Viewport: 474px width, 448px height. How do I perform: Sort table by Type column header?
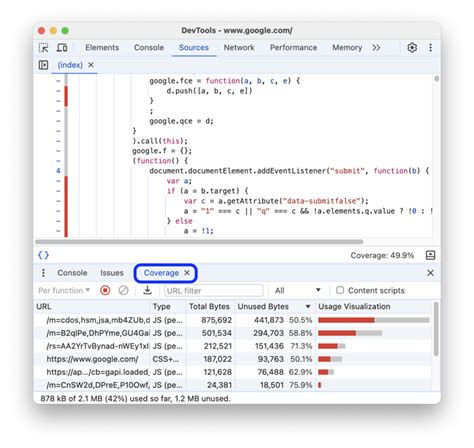[168, 307]
